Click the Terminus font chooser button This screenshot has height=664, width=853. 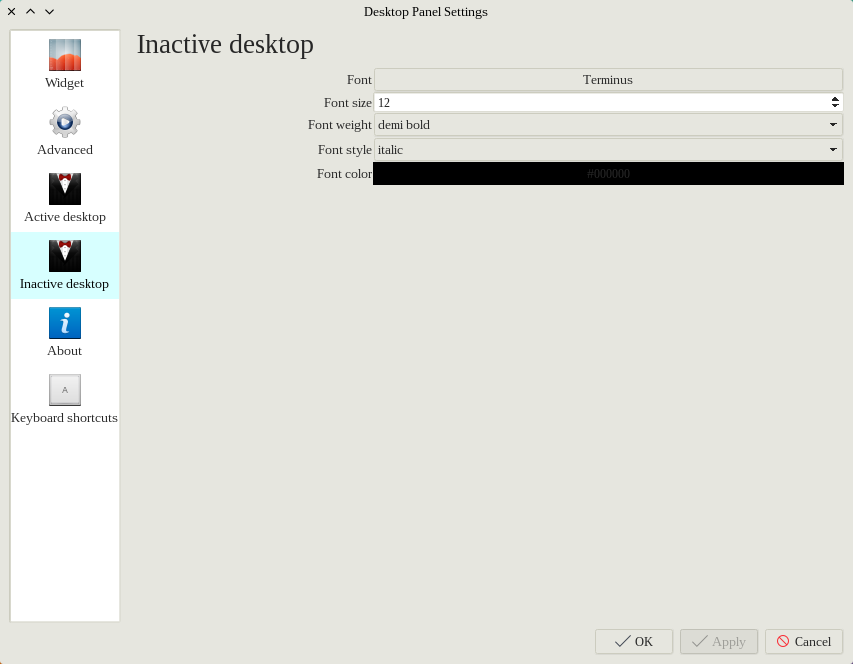coord(608,80)
